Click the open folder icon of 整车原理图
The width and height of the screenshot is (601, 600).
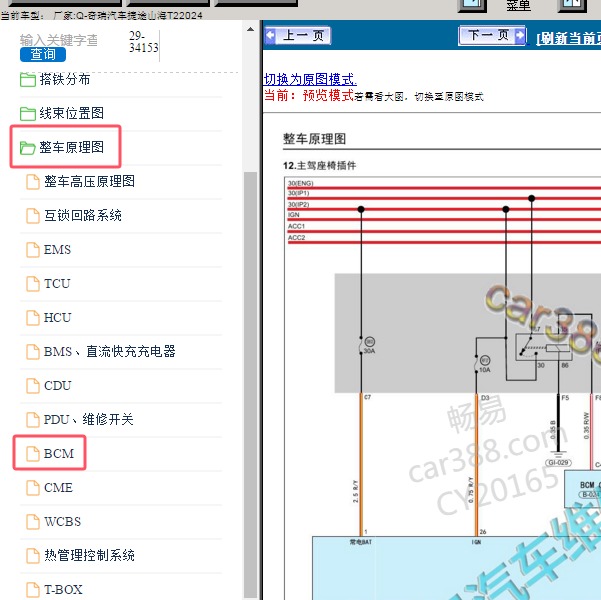pyautogui.click(x=28, y=148)
